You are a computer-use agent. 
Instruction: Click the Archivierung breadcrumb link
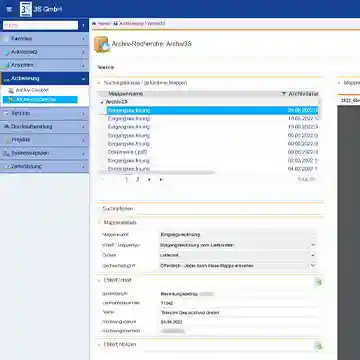point(131,24)
